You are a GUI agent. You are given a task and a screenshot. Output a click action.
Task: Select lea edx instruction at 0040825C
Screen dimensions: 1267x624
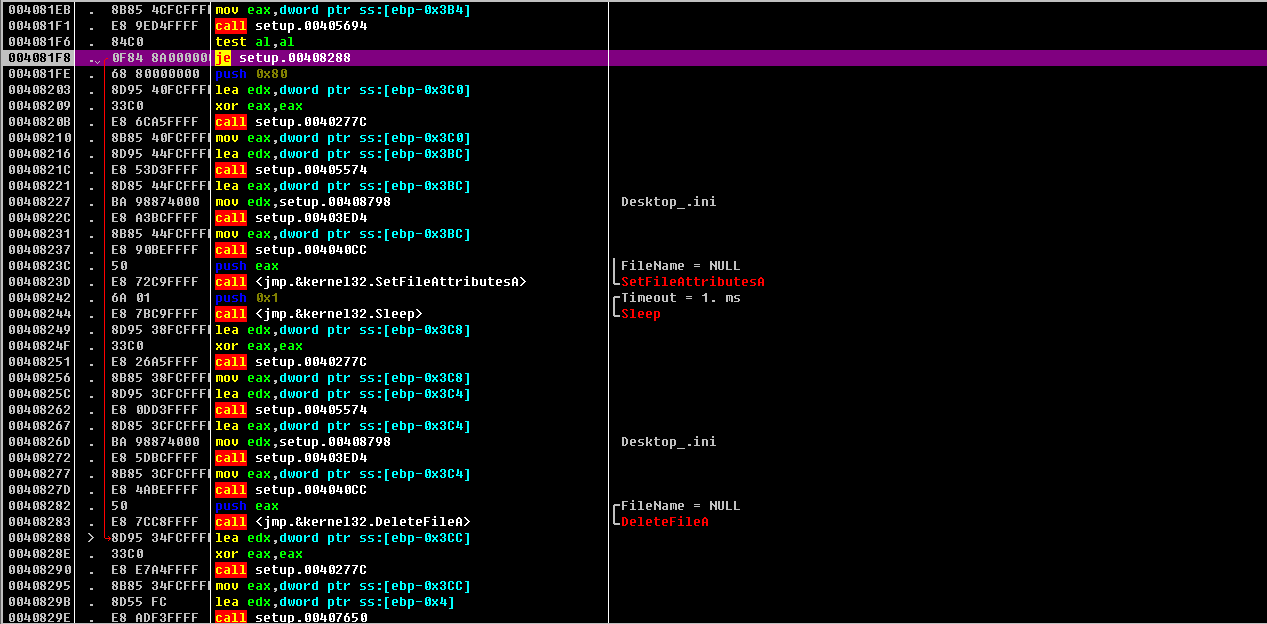tap(343, 394)
